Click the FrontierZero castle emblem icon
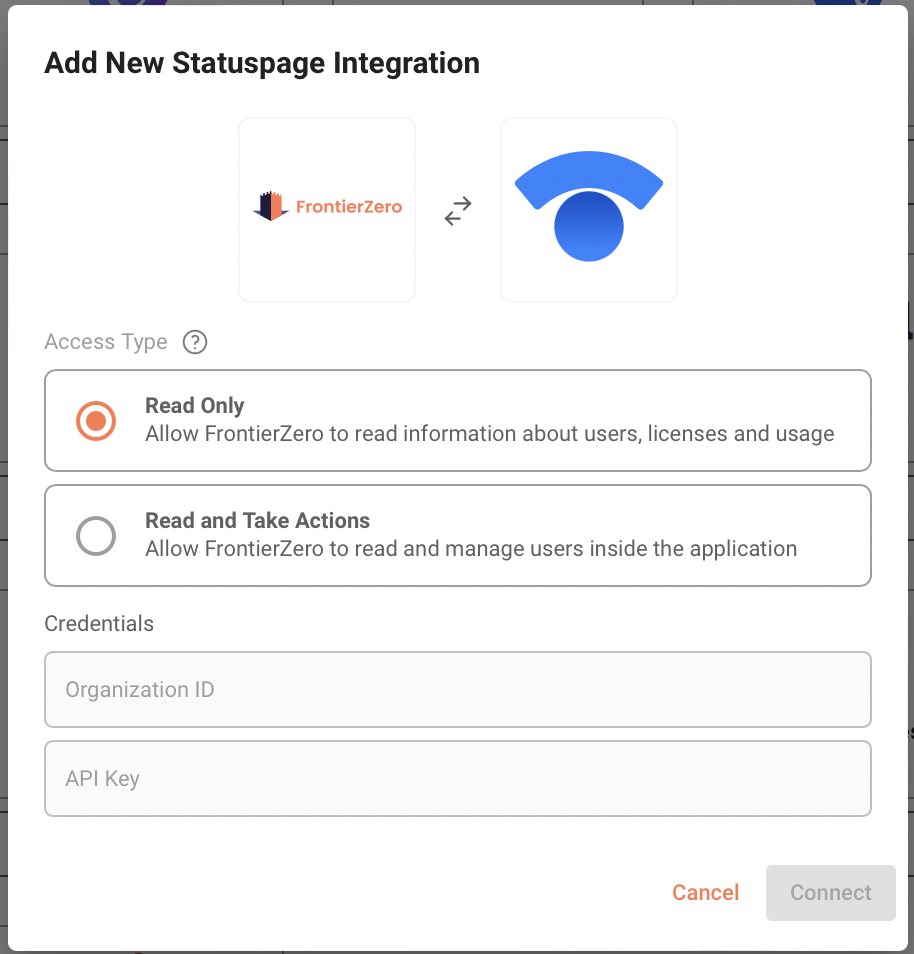The height and width of the screenshot is (954, 914). (271, 207)
